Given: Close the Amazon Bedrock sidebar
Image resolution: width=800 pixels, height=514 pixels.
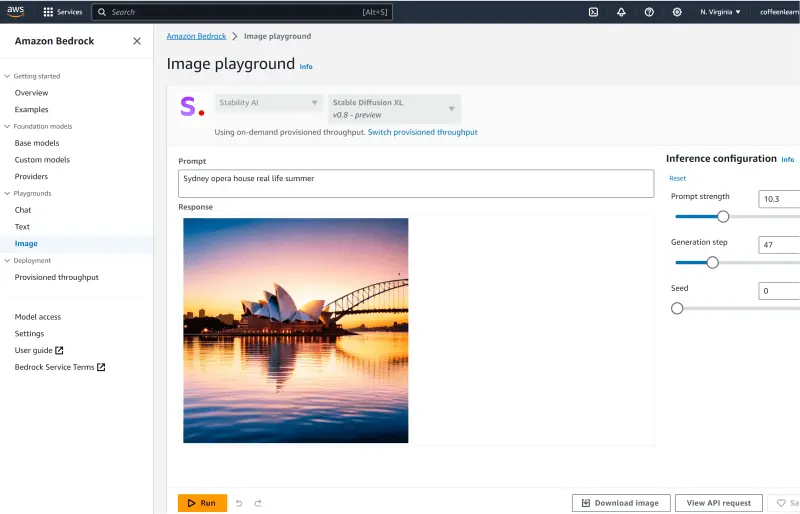Looking at the screenshot, I should click(137, 41).
